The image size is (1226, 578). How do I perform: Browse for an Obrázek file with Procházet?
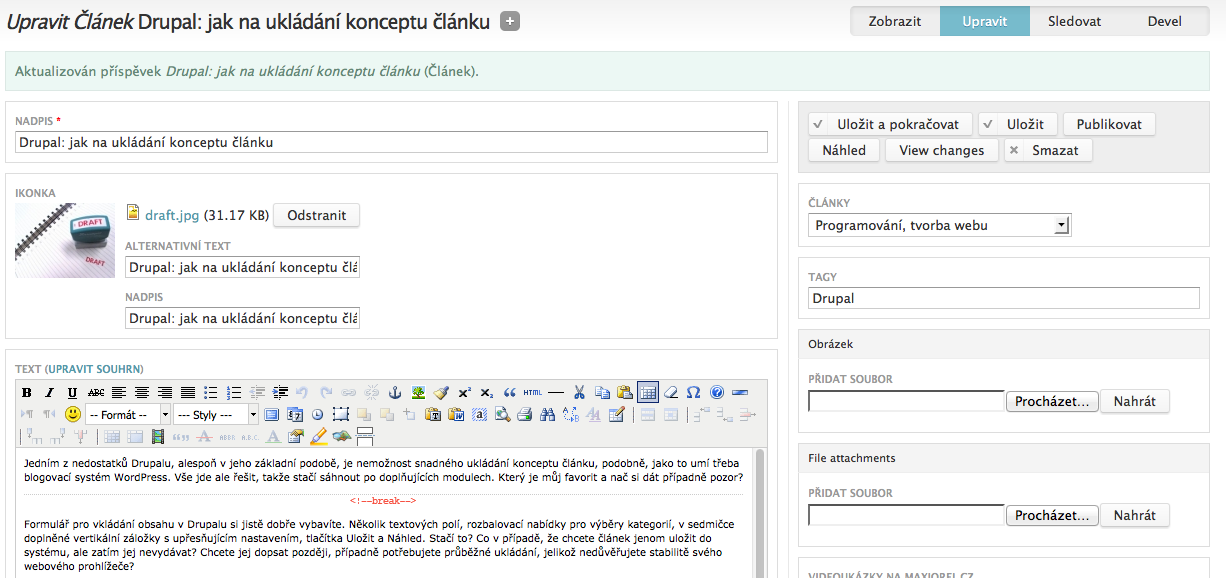point(1052,401)
